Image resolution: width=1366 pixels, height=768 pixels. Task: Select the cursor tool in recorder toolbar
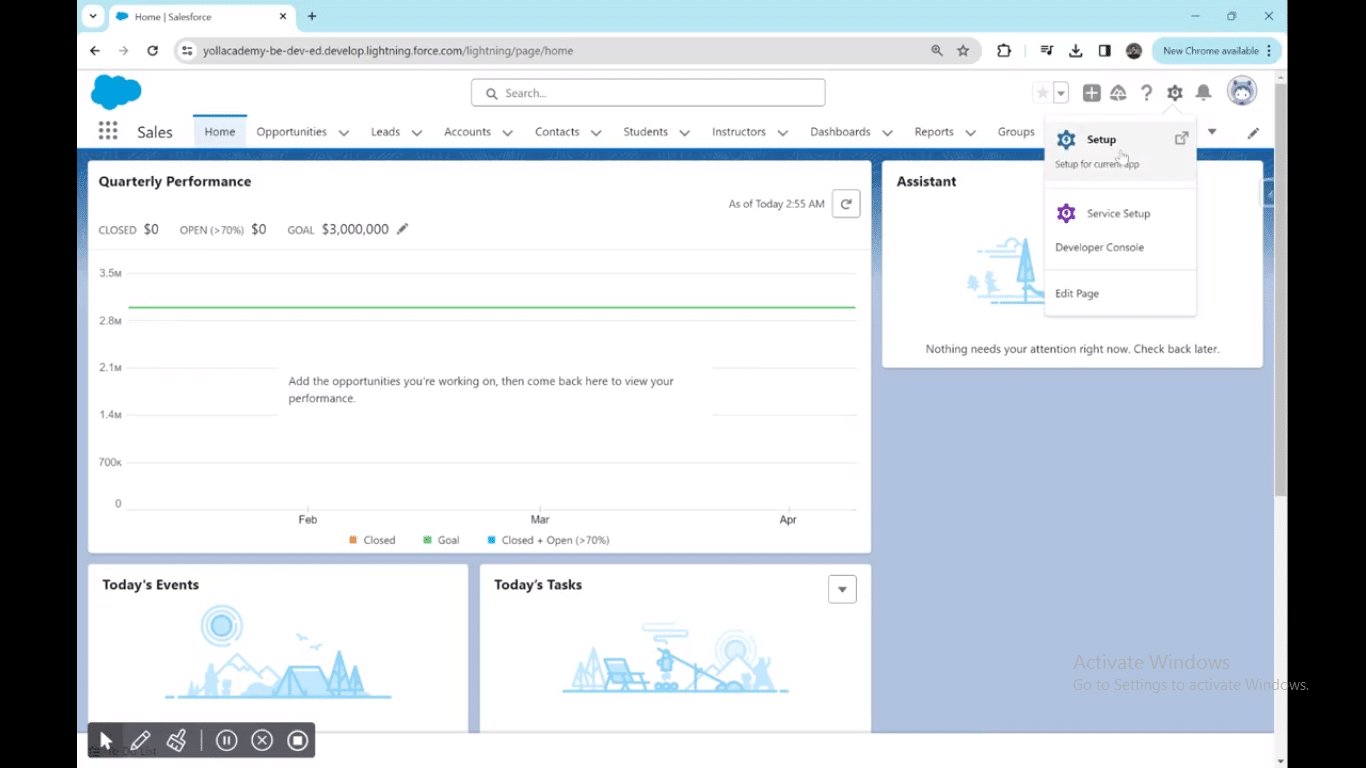106,741
